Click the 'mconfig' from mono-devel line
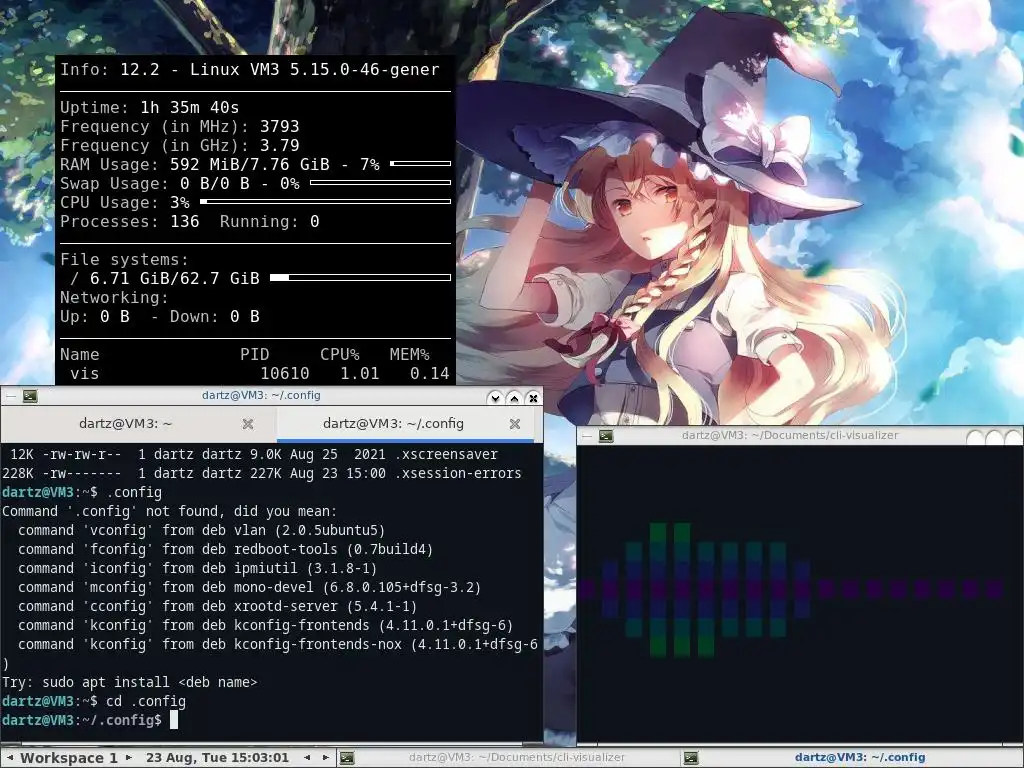This screenshot has height=768, width=1024. (249, 587)
